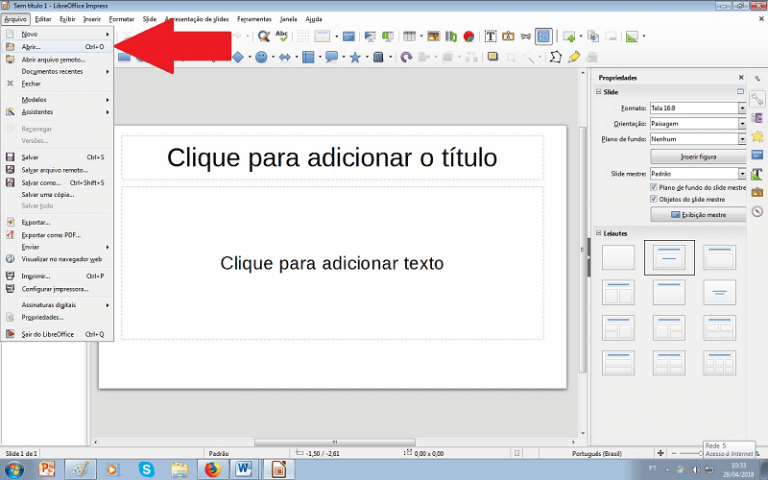768x480 pixels.
Task: Click the smiley symbol shapes tool
Action: (x=261, y=57)
